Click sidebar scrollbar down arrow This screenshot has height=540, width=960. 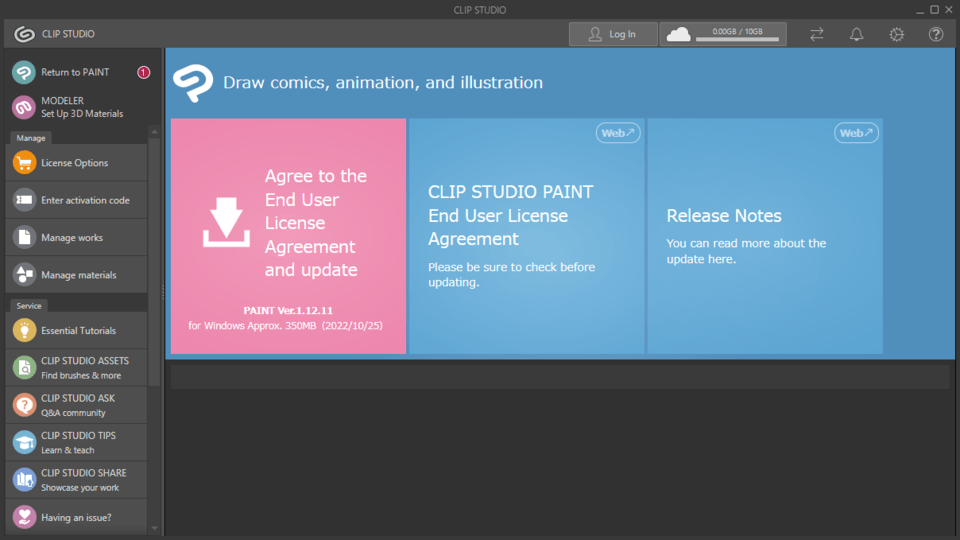pyautogui.click(x=154, y=528)
